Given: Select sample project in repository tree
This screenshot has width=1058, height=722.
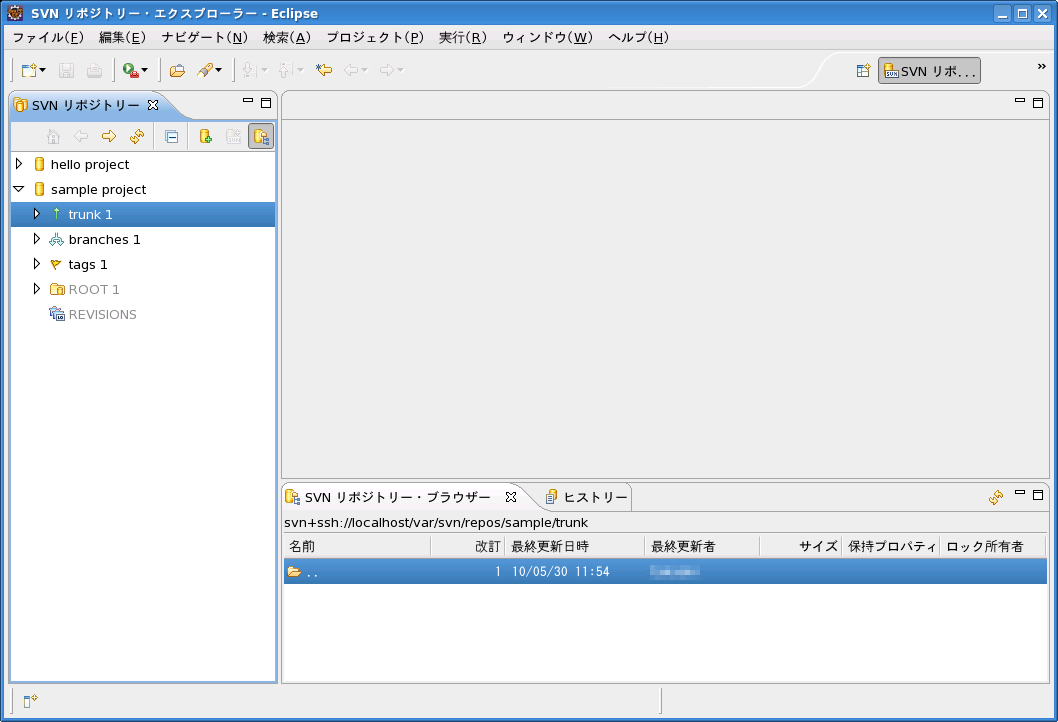Looking at the screenshot, I should [x=99, y=190].
